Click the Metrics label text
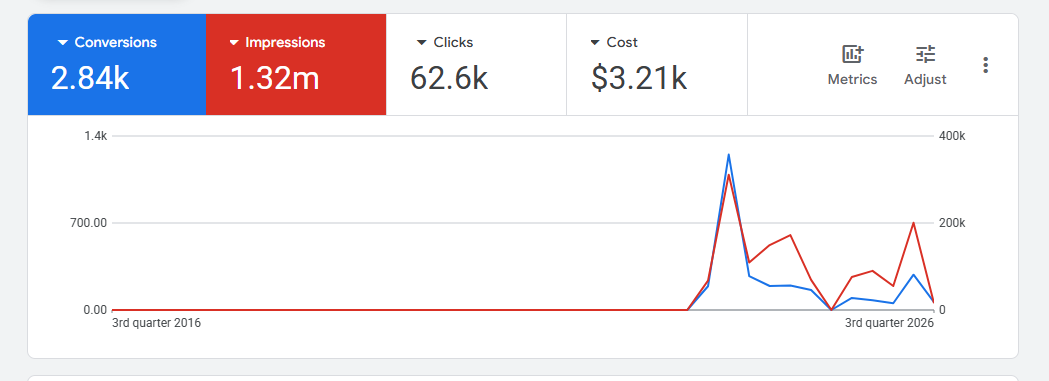1049x381 pixels. click(852, 80)
